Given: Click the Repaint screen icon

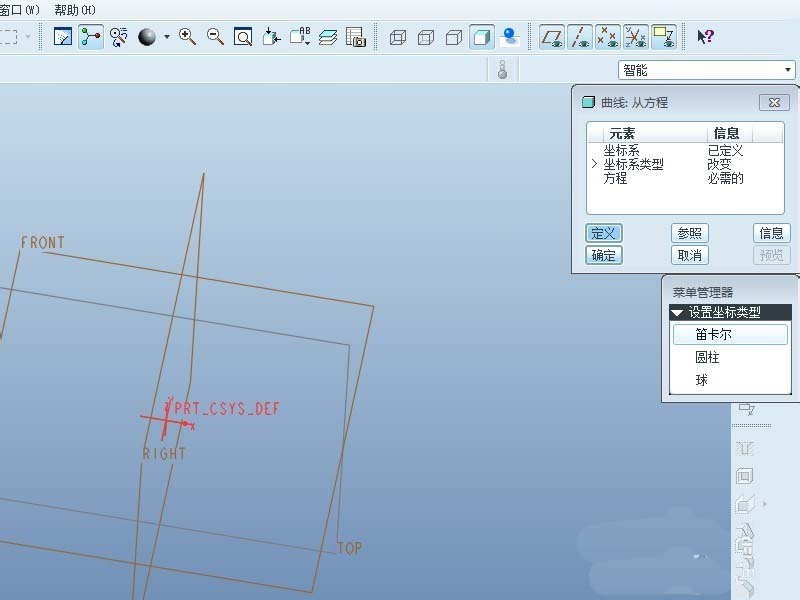Looking at the screenshot, I should [x=63, y=37].
